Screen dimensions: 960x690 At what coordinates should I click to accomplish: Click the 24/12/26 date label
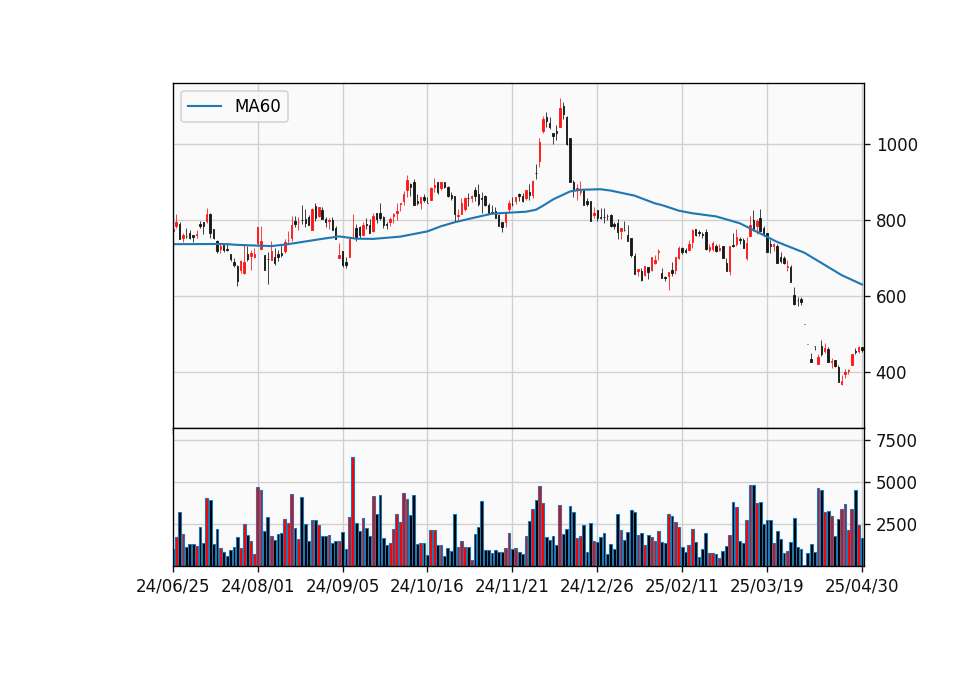(597, 587)
